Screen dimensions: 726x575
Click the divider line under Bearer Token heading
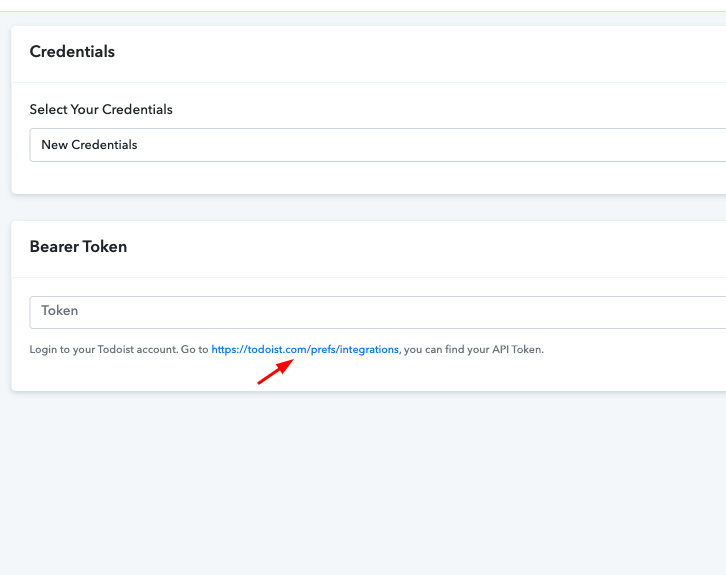360,277
